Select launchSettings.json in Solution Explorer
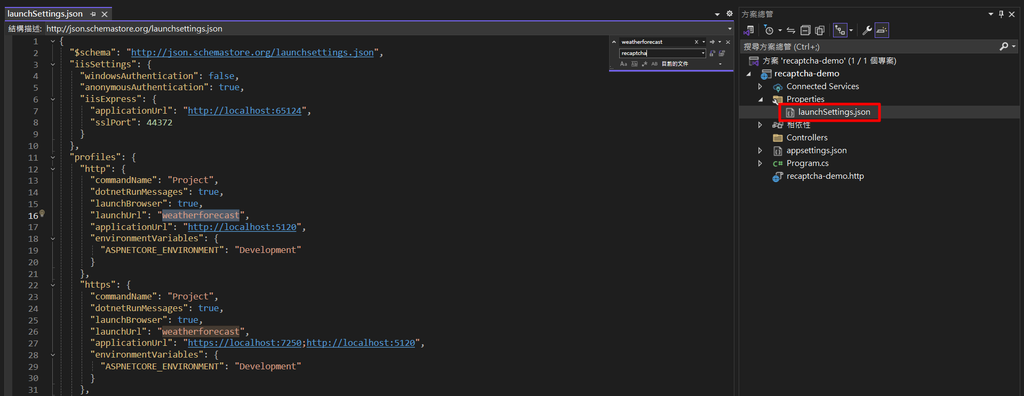 pos(833,112)
